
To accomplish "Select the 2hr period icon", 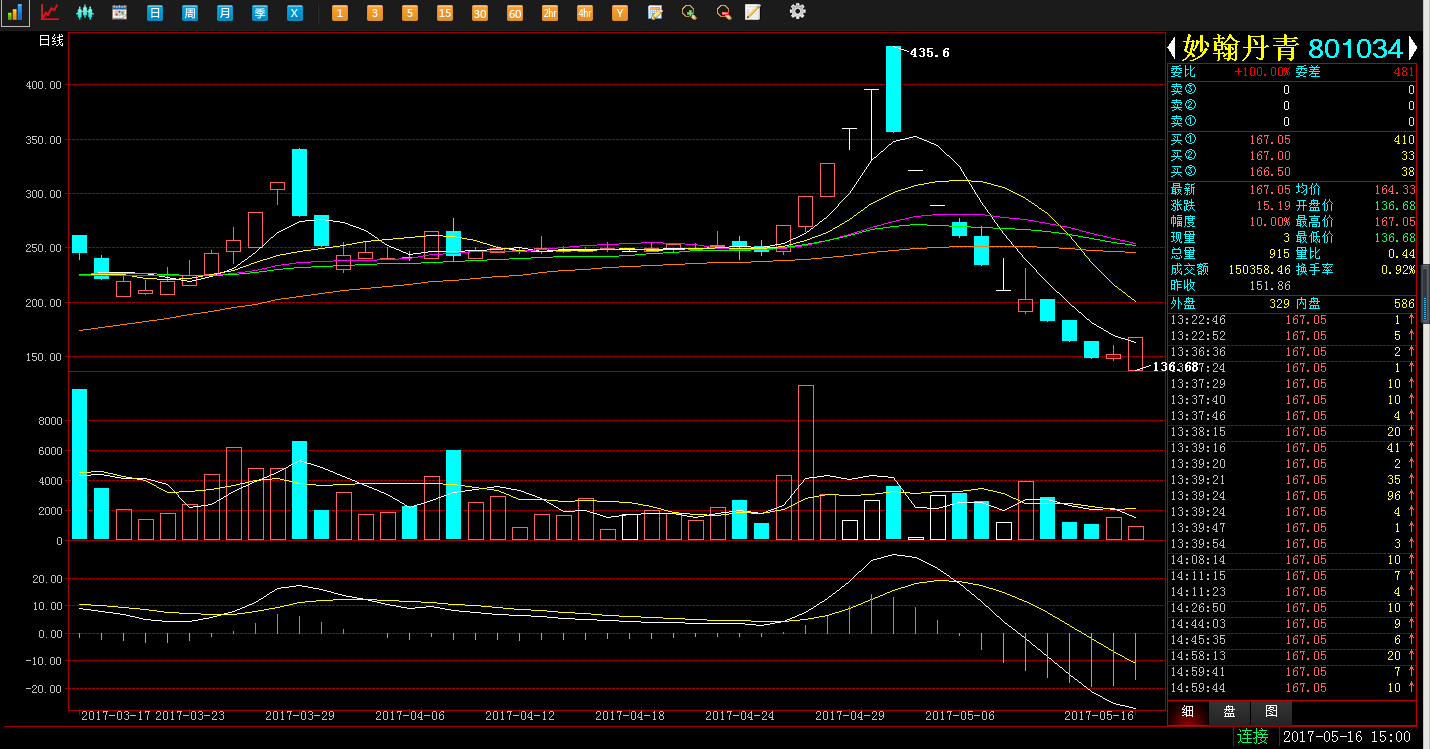I will pos(550,13).
